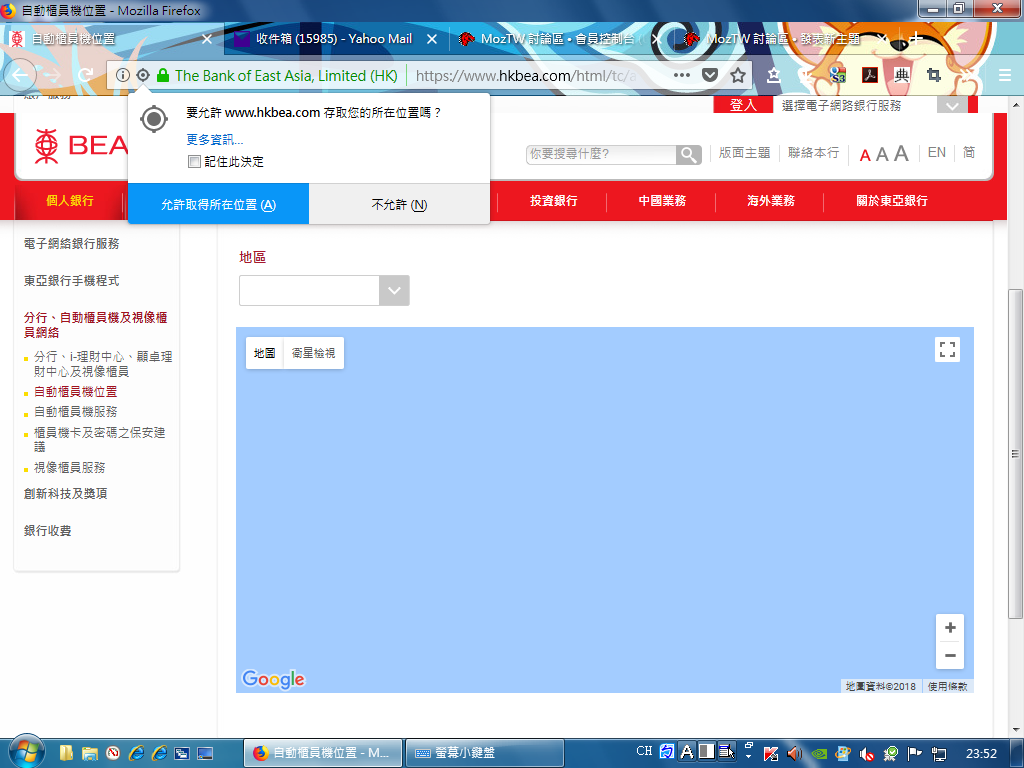This screenshot has width=1024, height=768.
Task: Open the Pocket save icon
Action: 710,76
